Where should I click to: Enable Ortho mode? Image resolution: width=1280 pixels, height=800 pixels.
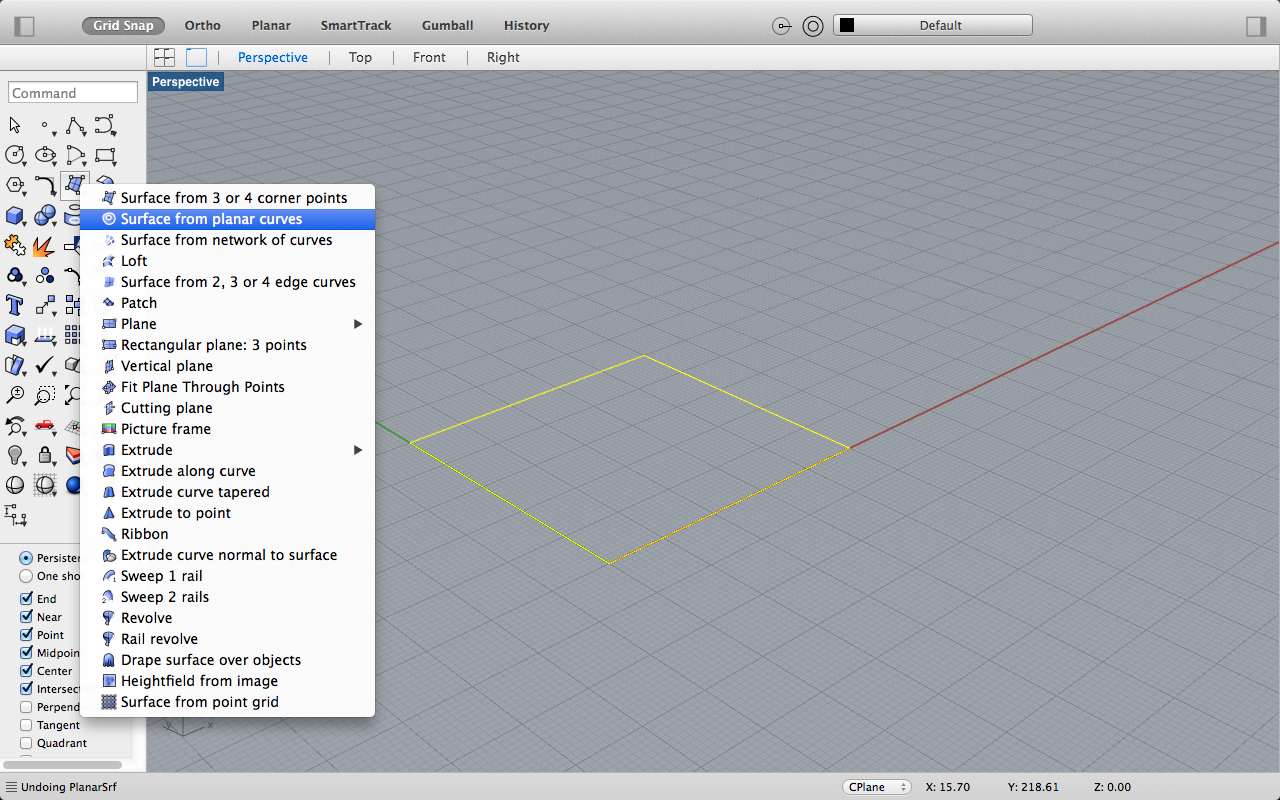[x=203, y=25]
